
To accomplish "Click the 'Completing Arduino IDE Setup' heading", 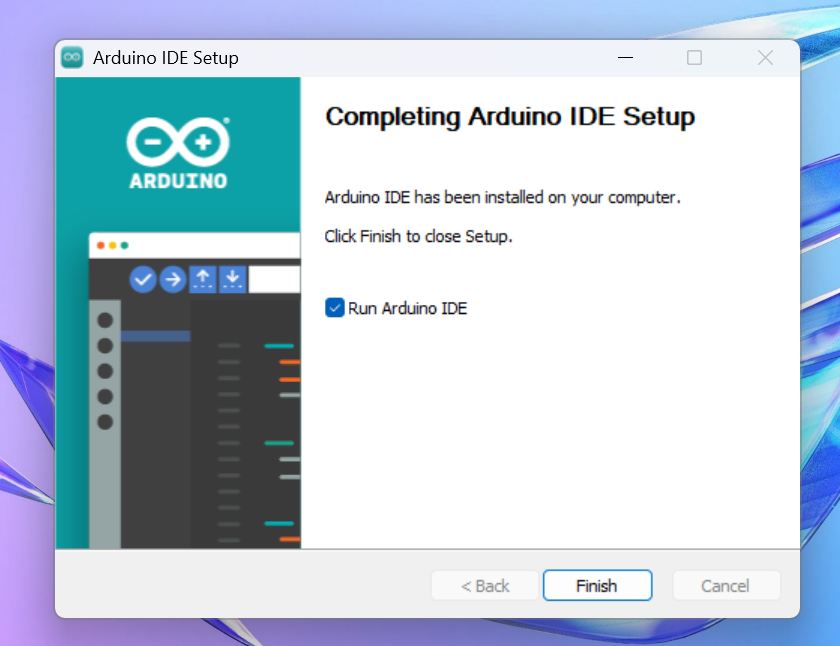I will [x=510, y=117].
